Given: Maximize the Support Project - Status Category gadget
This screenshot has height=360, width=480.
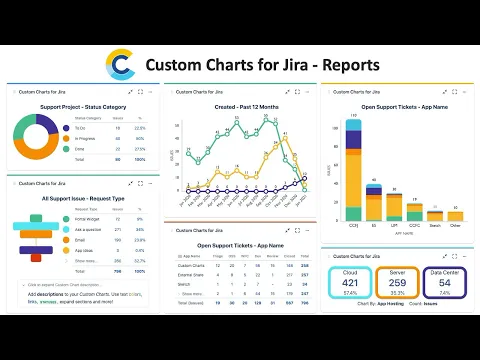Looking at the screenshot, I should click(x=140, y=92).
